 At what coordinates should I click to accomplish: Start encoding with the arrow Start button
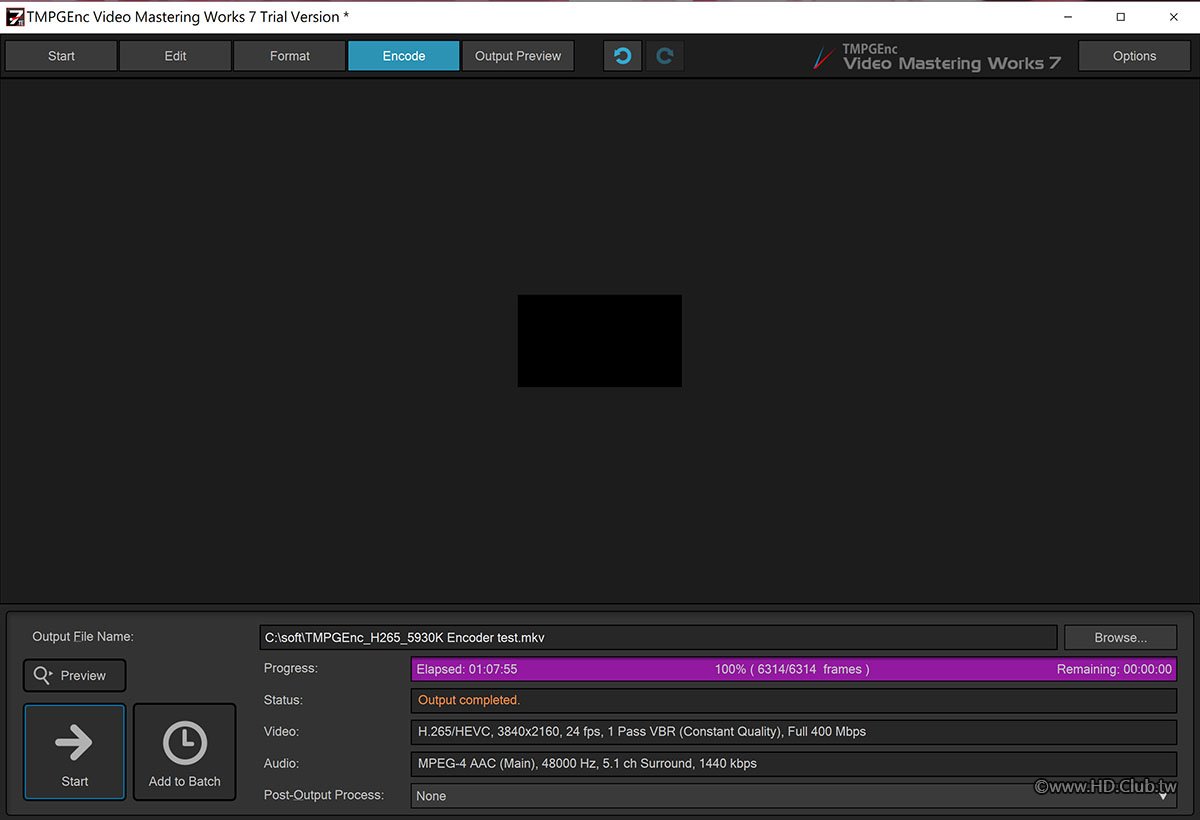[x=75, y=752]
